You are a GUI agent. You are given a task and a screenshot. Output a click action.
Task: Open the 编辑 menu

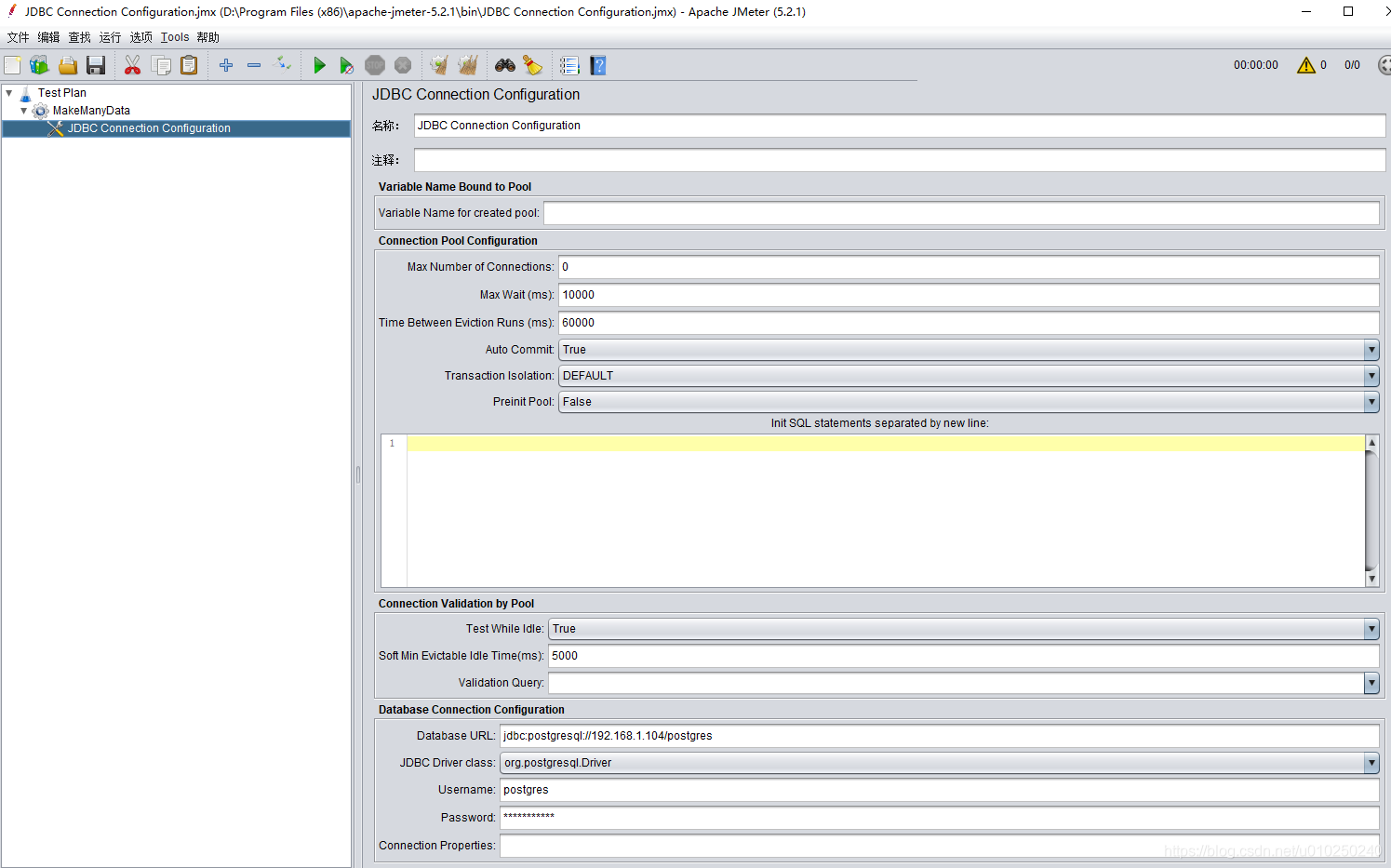48,37
